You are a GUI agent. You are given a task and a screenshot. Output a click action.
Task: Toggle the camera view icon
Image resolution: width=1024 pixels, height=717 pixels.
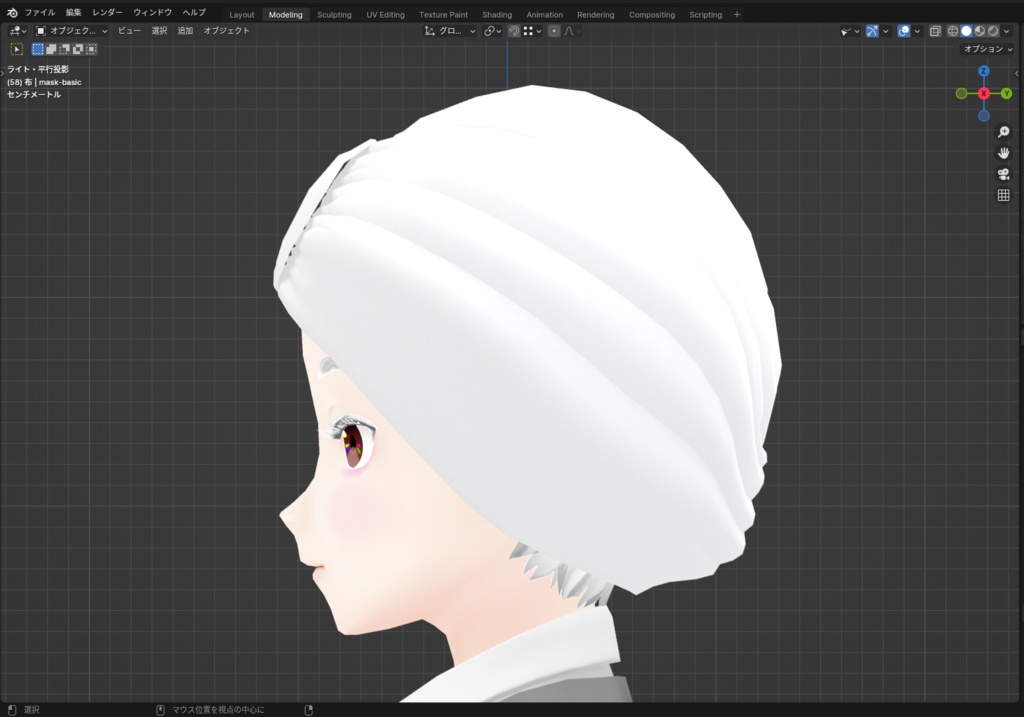(1004, 174)
